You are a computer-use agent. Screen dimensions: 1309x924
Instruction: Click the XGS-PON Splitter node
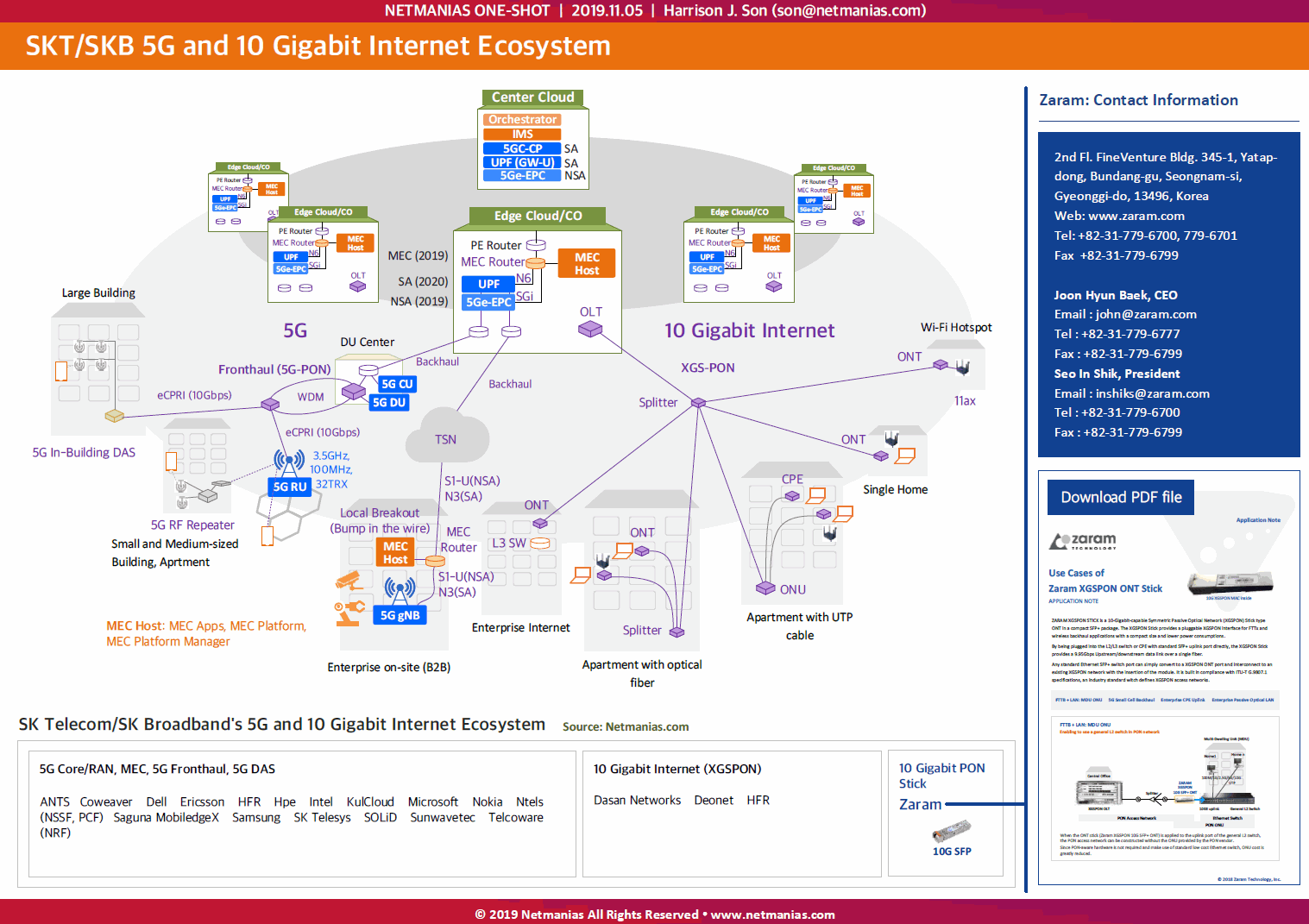(x=699, y=403)
